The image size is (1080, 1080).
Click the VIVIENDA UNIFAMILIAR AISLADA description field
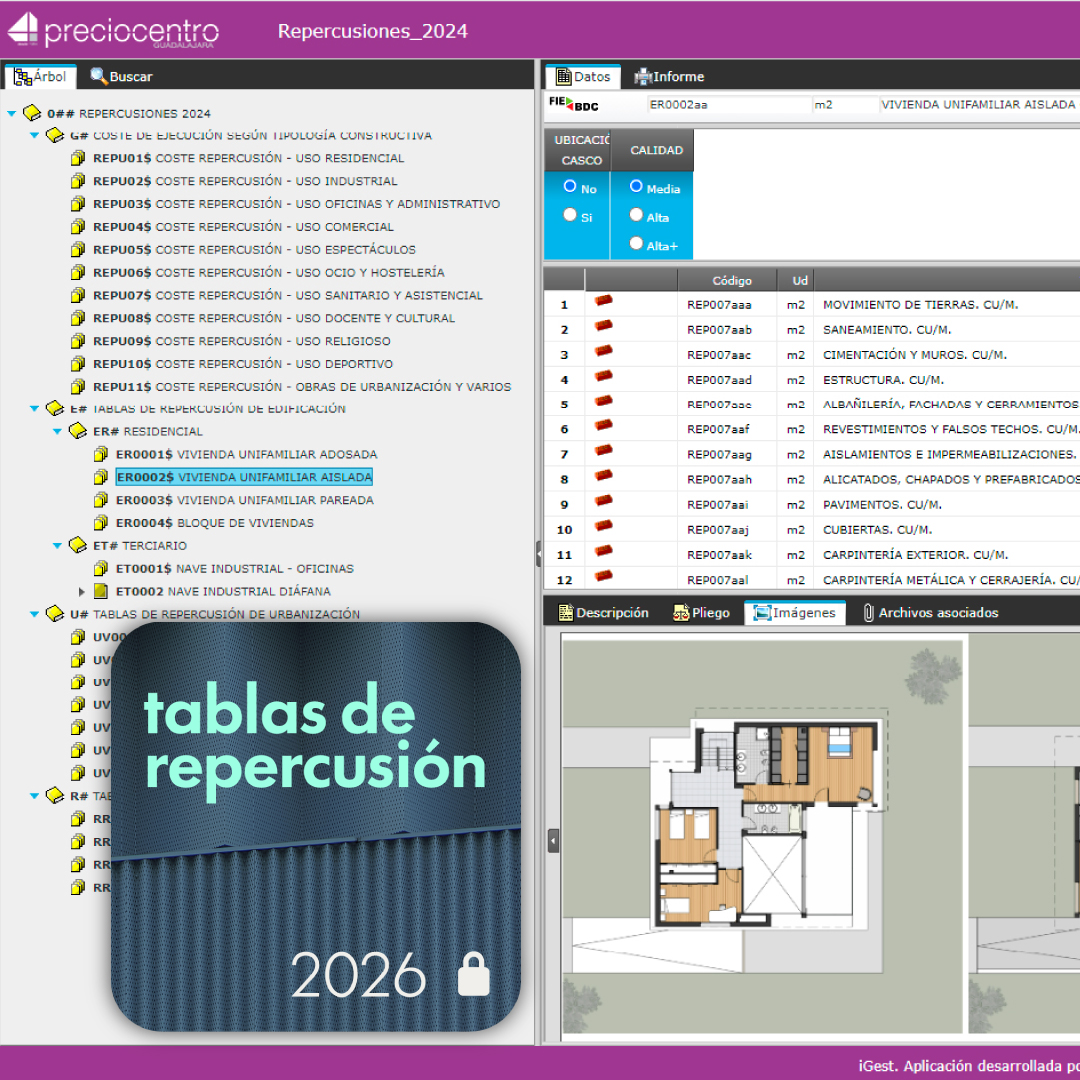979,105
